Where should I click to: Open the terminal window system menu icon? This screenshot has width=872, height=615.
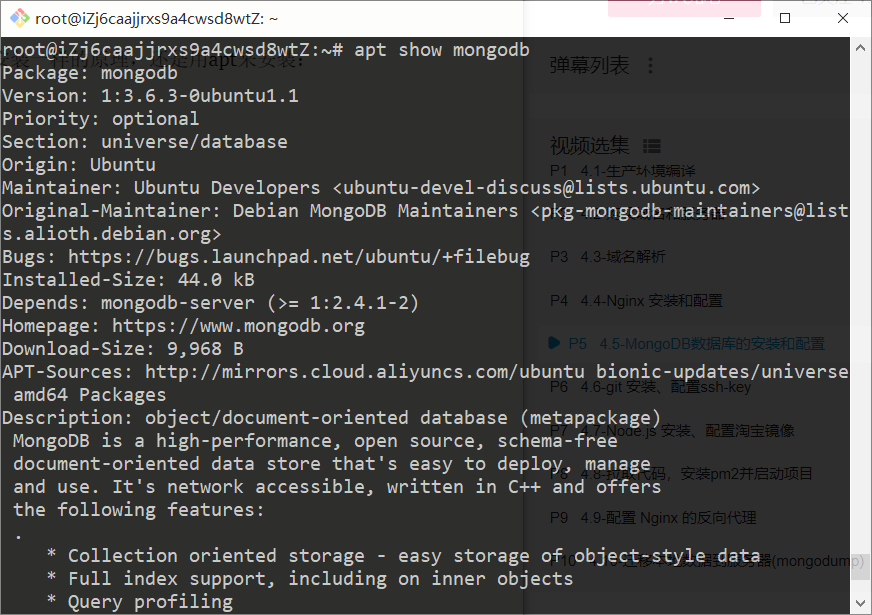[19, 18]
